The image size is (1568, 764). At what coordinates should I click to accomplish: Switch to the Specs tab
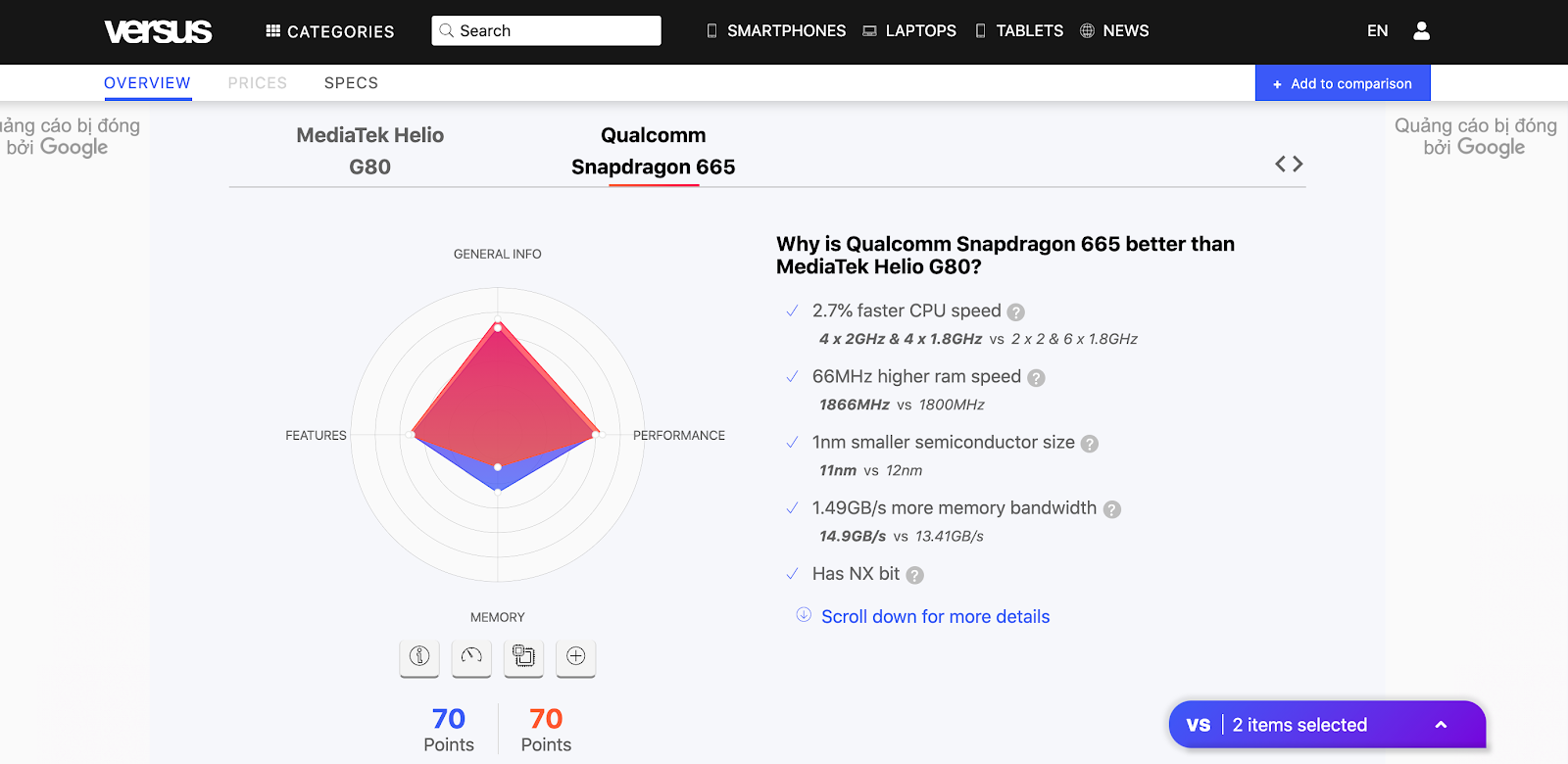pos(351,83)
